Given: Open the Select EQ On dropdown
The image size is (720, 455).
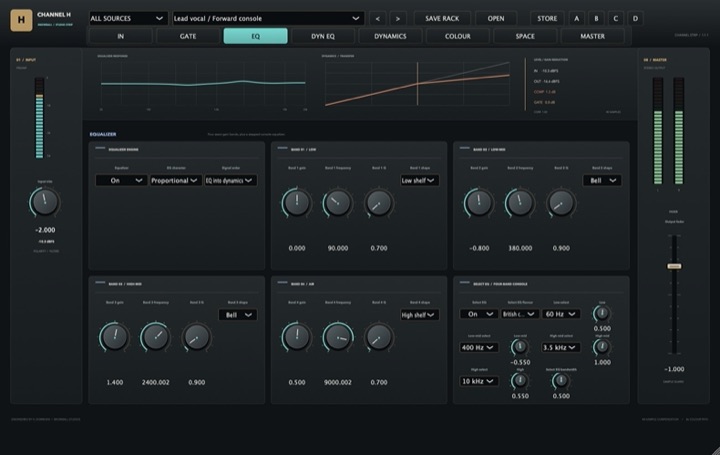Looking at the screenshot, I should [x=479, y=314].
